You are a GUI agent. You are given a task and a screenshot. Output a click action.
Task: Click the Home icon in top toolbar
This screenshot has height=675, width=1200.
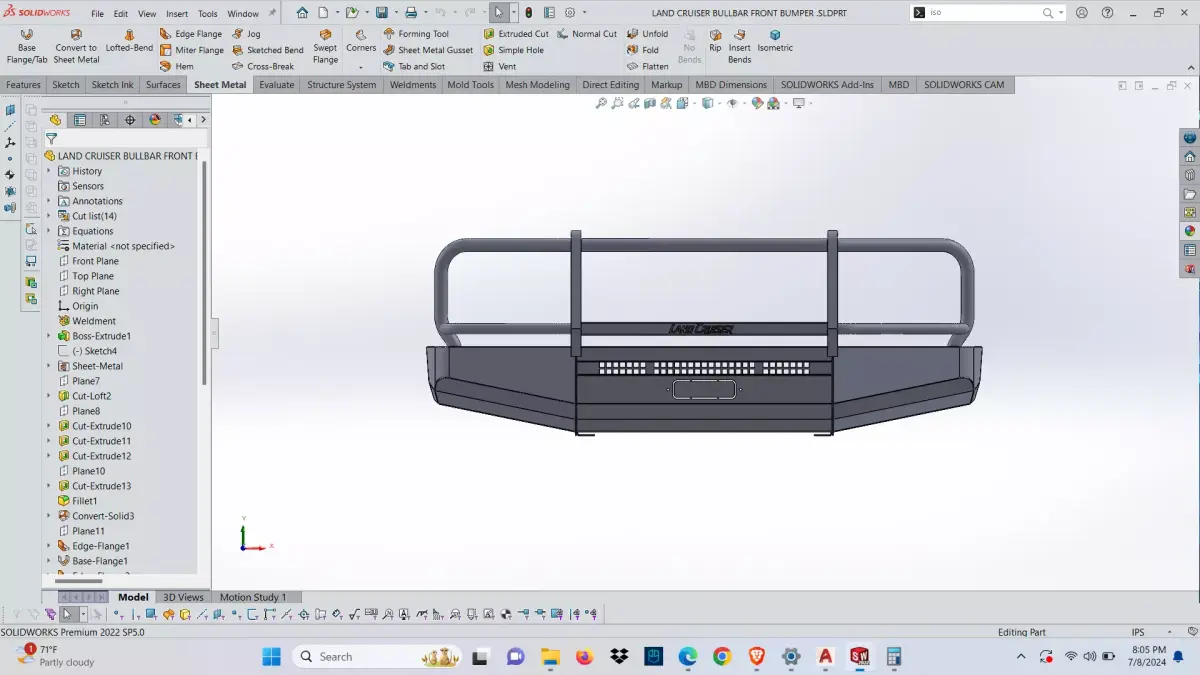coord(302,13)
